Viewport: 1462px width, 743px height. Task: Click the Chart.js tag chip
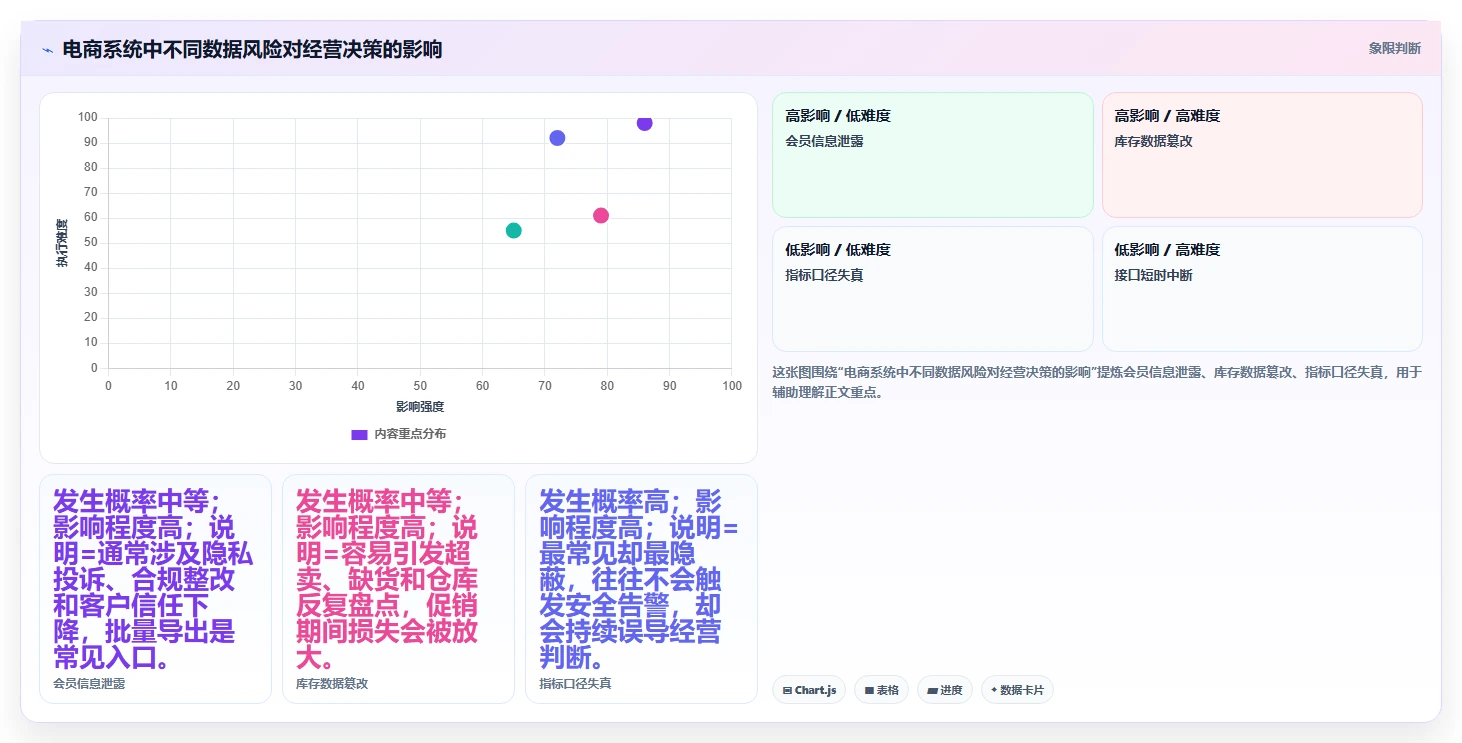[809, 690]
